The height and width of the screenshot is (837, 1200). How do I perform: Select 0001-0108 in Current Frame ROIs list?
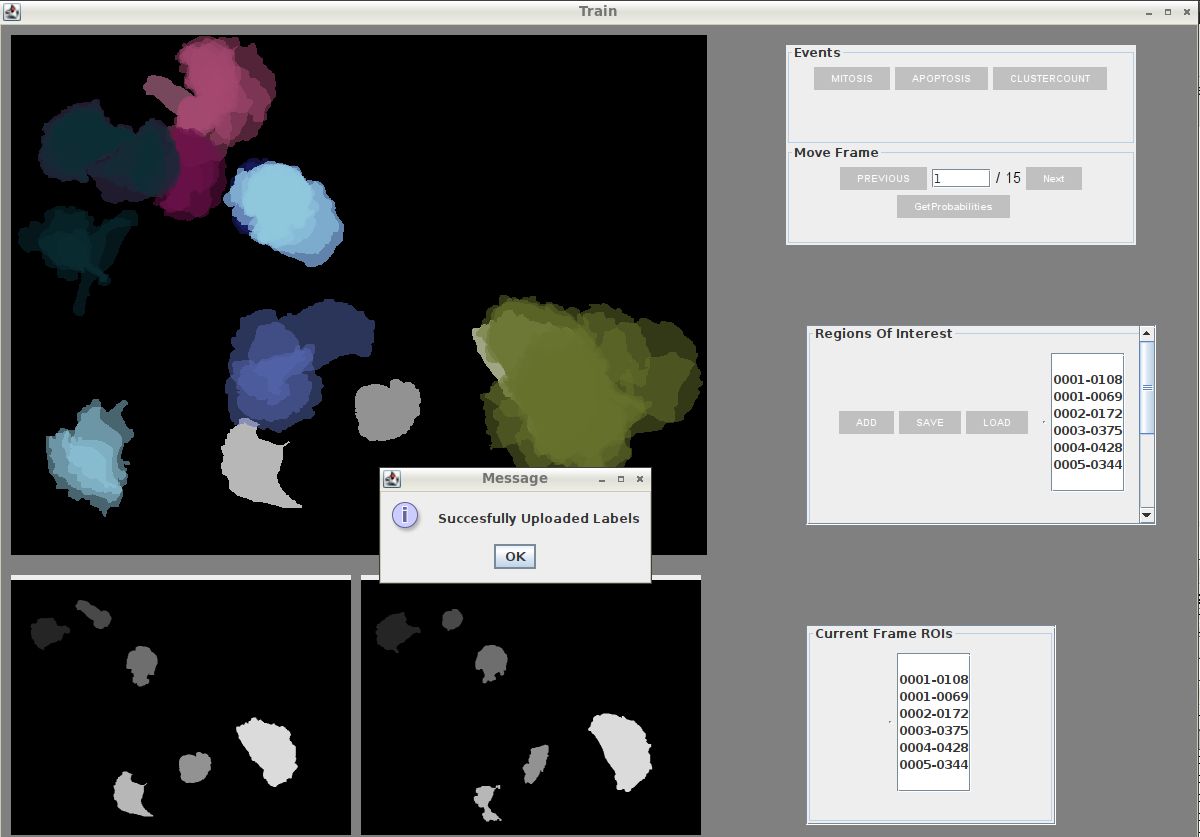(934, 680)
